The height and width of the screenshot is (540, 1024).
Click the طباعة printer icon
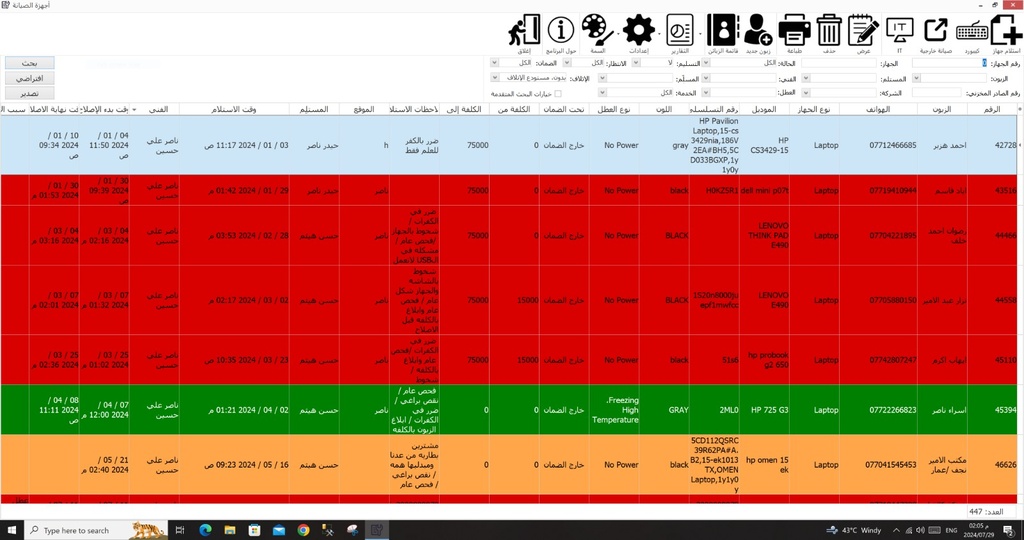pos(794,31)
